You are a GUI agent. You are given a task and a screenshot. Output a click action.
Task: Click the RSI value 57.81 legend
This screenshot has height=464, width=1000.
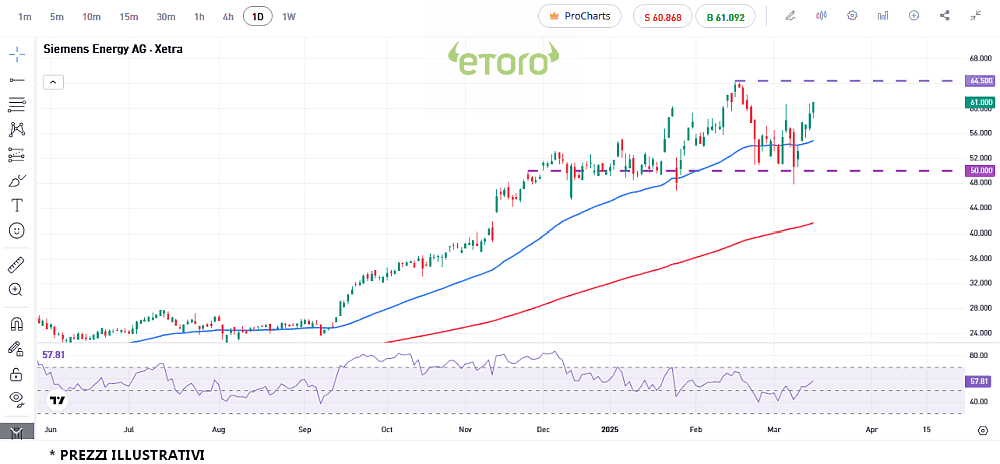pyautogui.click(x=54, y=354)
